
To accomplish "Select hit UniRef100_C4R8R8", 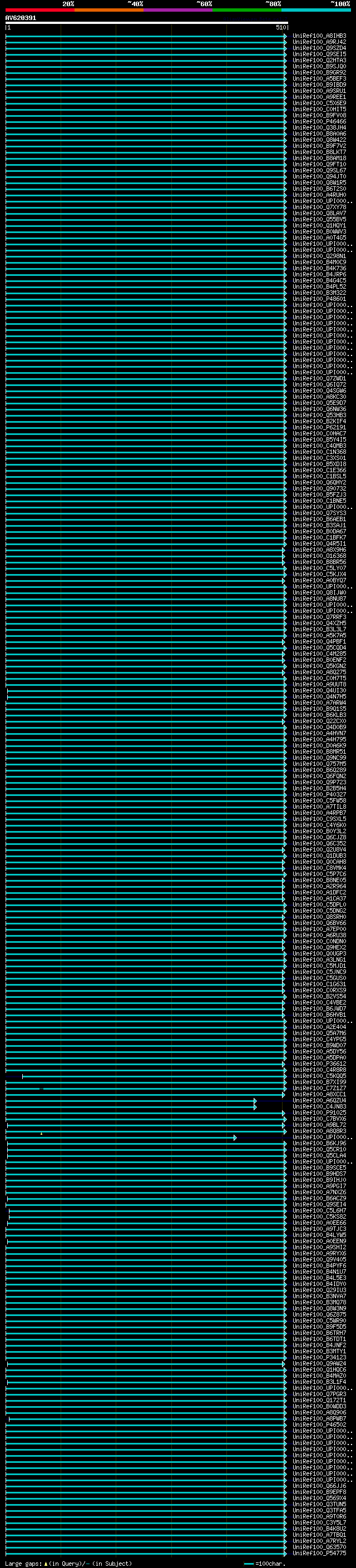I will (x=319, y=1070).
